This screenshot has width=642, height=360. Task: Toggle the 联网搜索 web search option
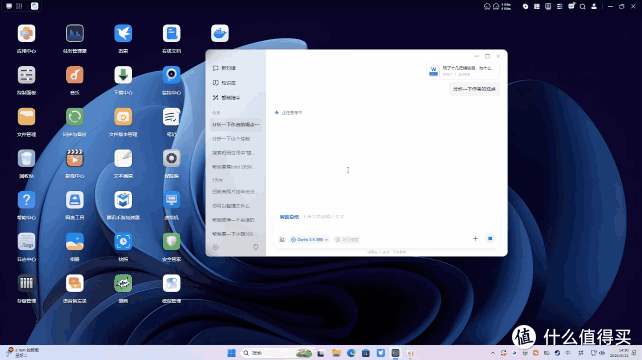coord(347,240)
